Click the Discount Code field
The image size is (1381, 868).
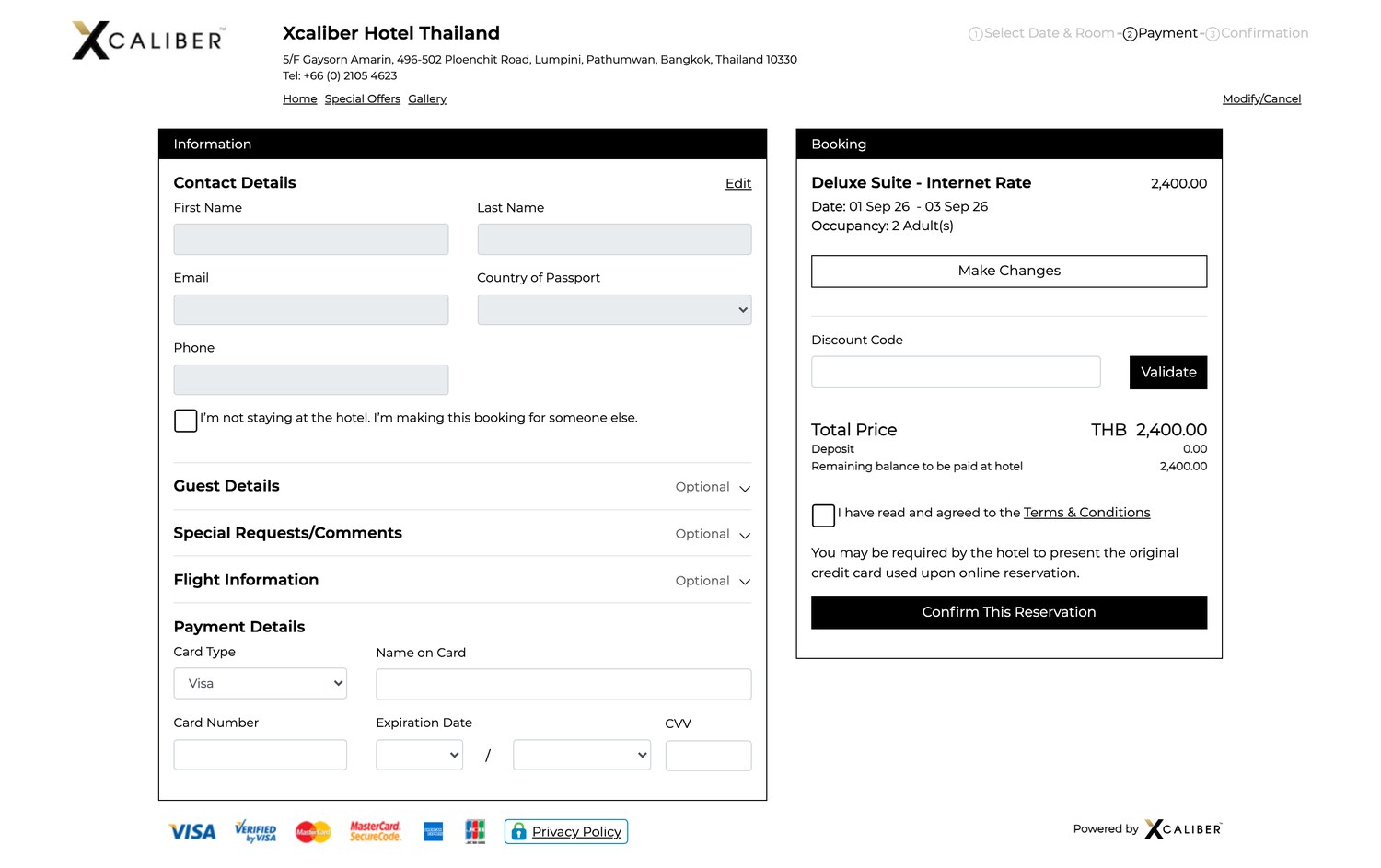point(956,372)
